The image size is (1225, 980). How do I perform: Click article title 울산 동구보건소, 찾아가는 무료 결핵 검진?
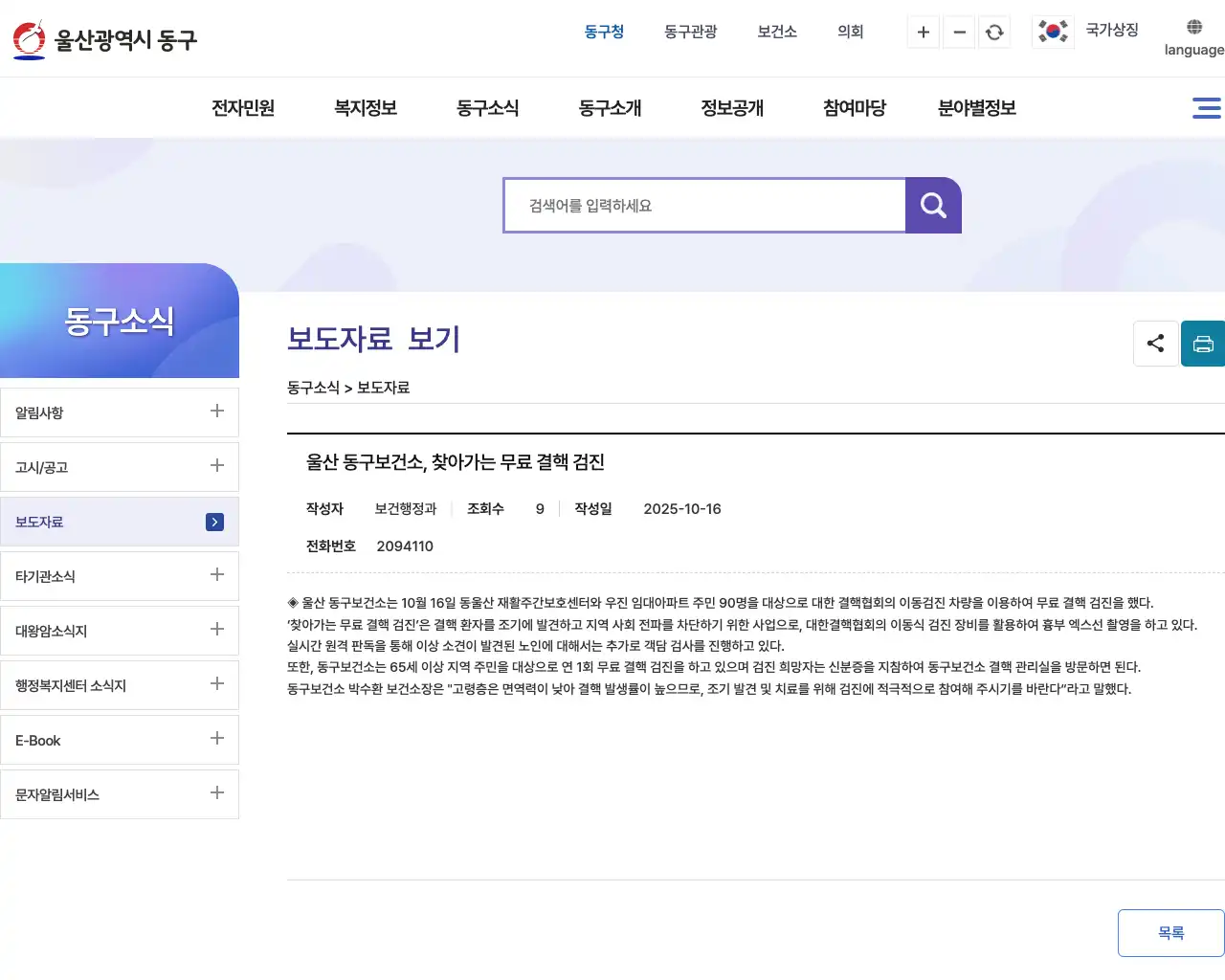pos(456,462)
